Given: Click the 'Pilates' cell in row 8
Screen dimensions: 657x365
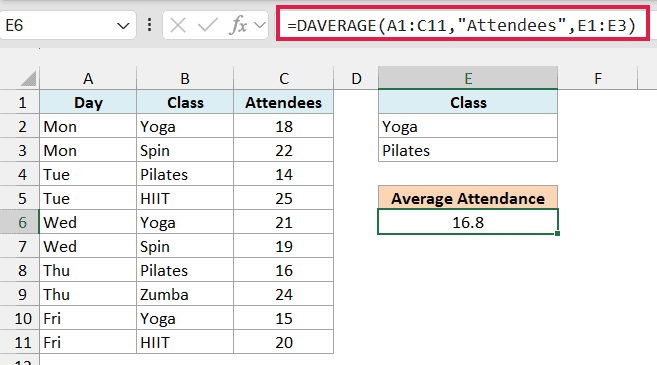Looking at the screenshot, I should click(x=185, y=270).
